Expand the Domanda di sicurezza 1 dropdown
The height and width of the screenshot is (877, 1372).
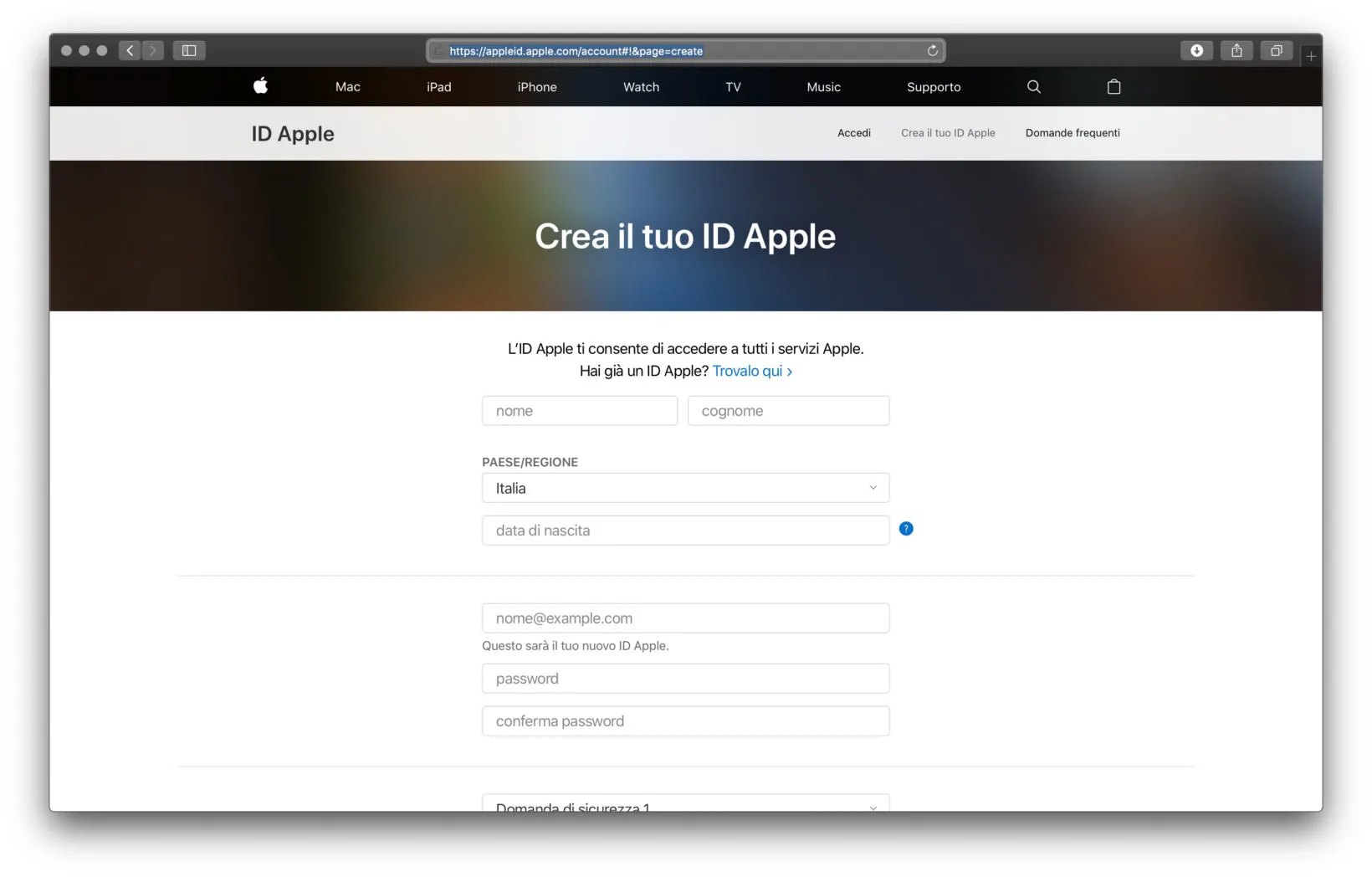685,806
